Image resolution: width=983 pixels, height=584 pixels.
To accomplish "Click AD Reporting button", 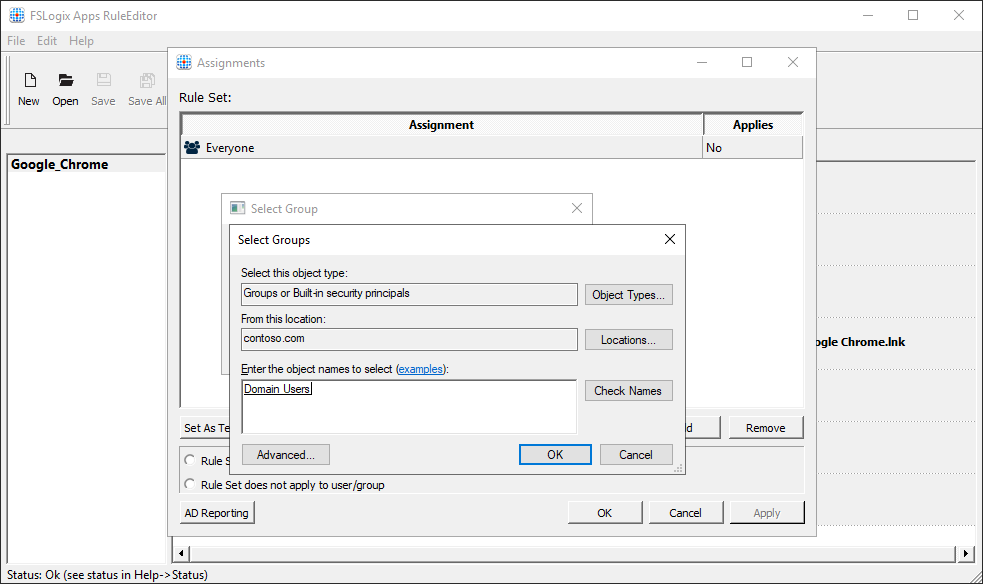I will [217, 513].
